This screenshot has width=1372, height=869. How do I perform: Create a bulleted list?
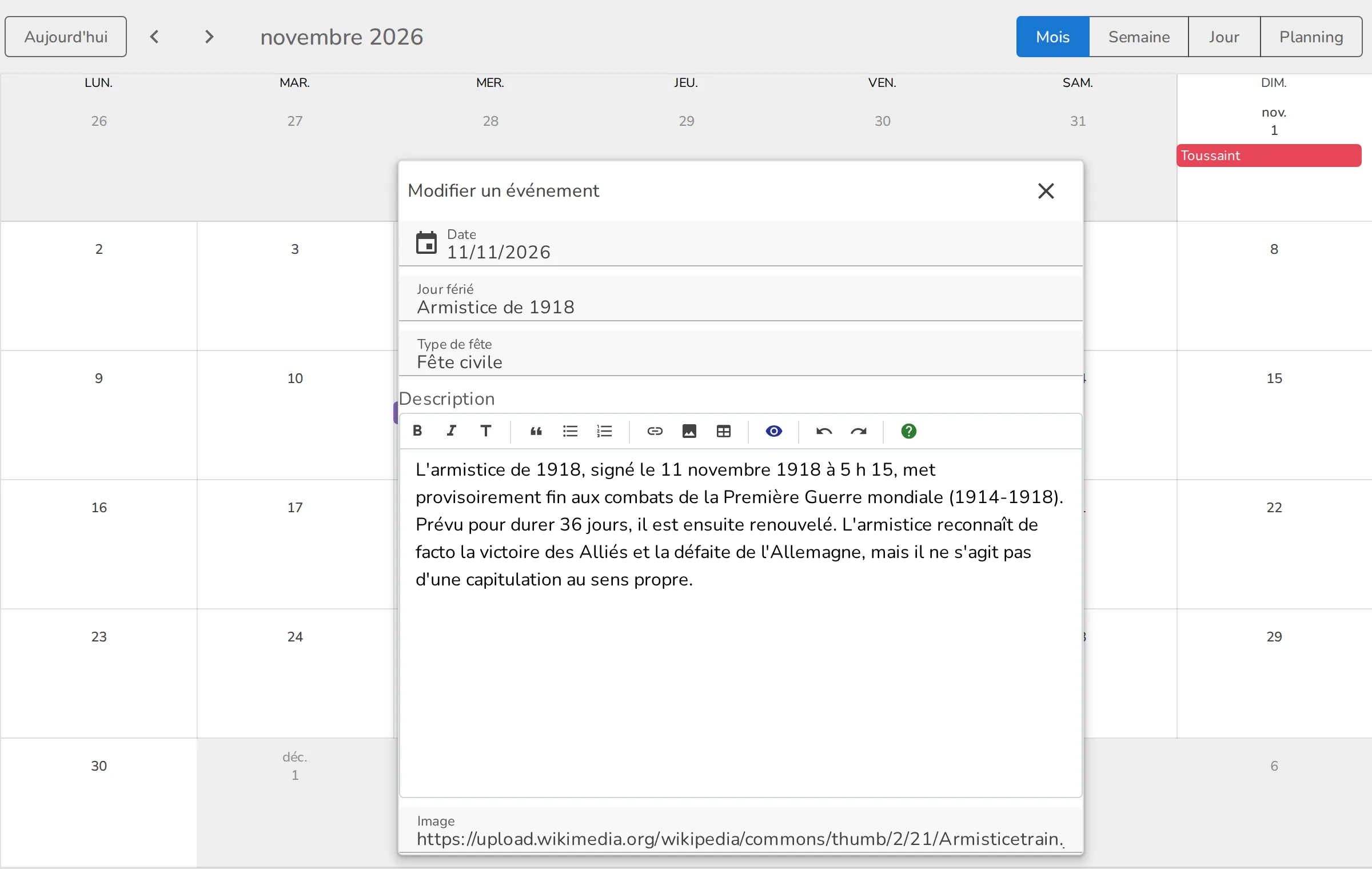click(570, 431)
